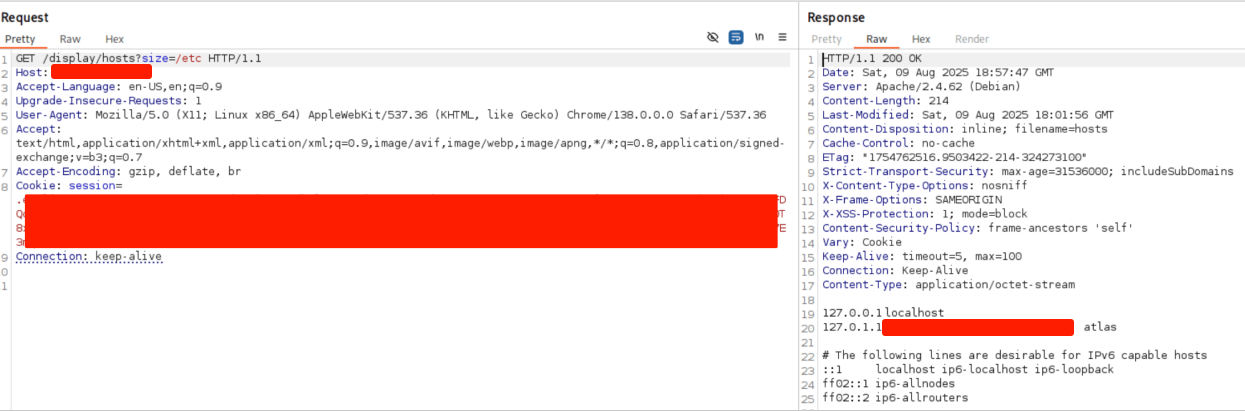Click the ETag response header line
This screenshot has height=411, width=1245.
[x=954, y=157]
